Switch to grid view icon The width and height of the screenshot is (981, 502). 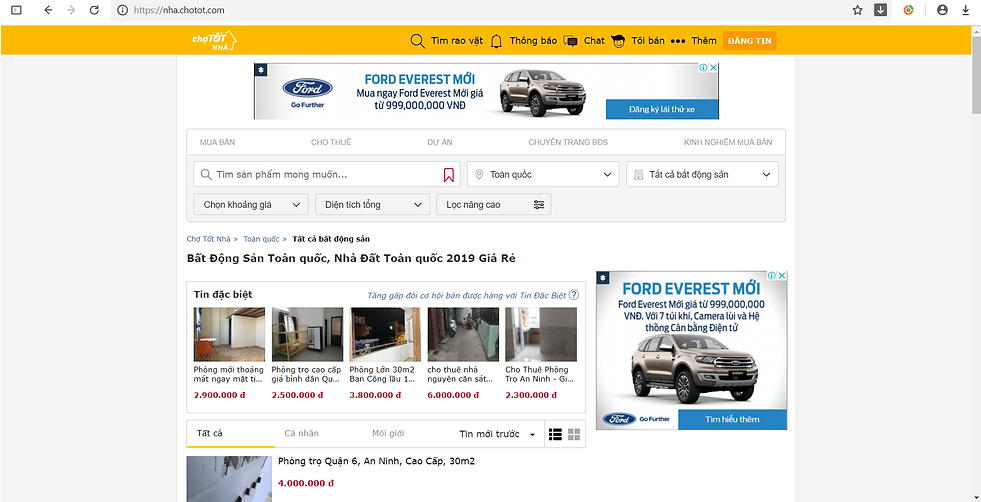[574, 434]
